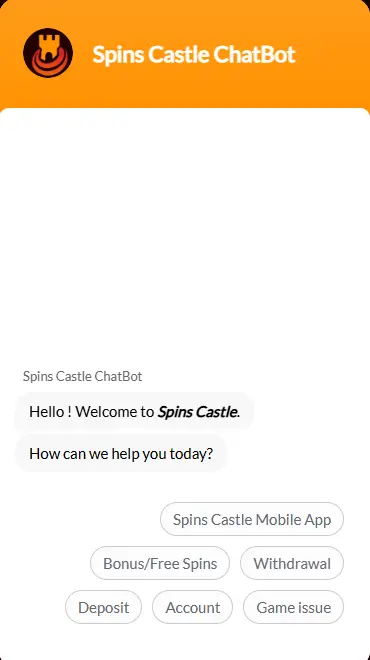Click the yellow castle tower inside the logo

click(x=48, y=47)
